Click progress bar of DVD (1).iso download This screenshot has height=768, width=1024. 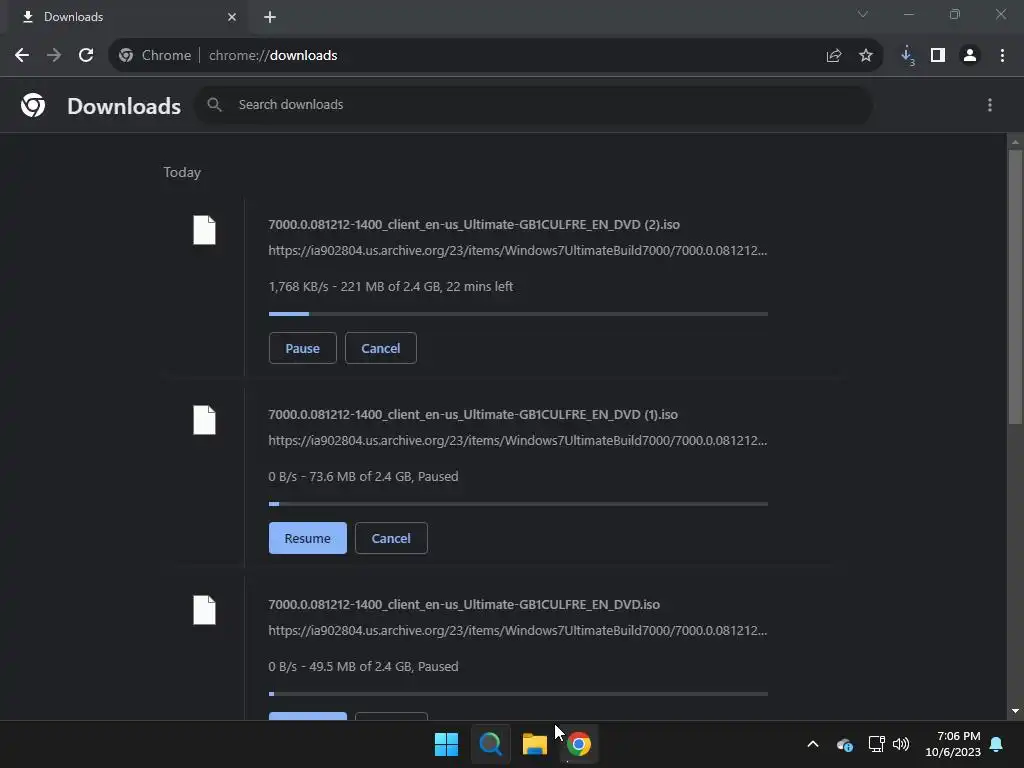[x=518, y=504]
